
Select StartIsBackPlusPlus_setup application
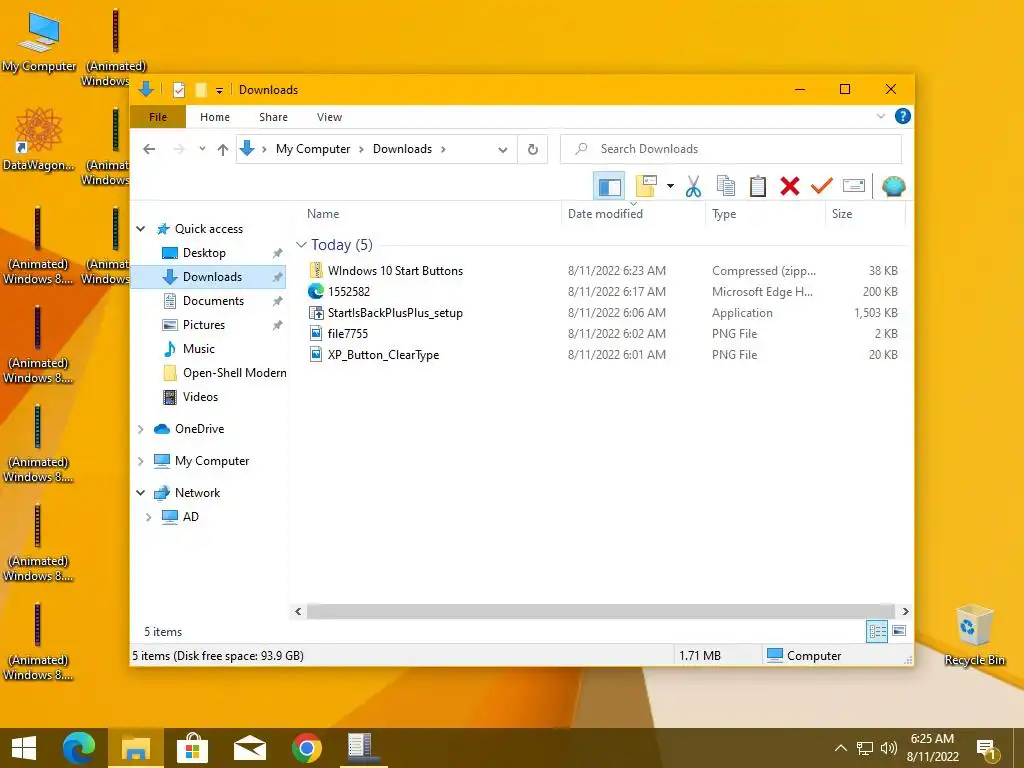(x=395, y=313)
